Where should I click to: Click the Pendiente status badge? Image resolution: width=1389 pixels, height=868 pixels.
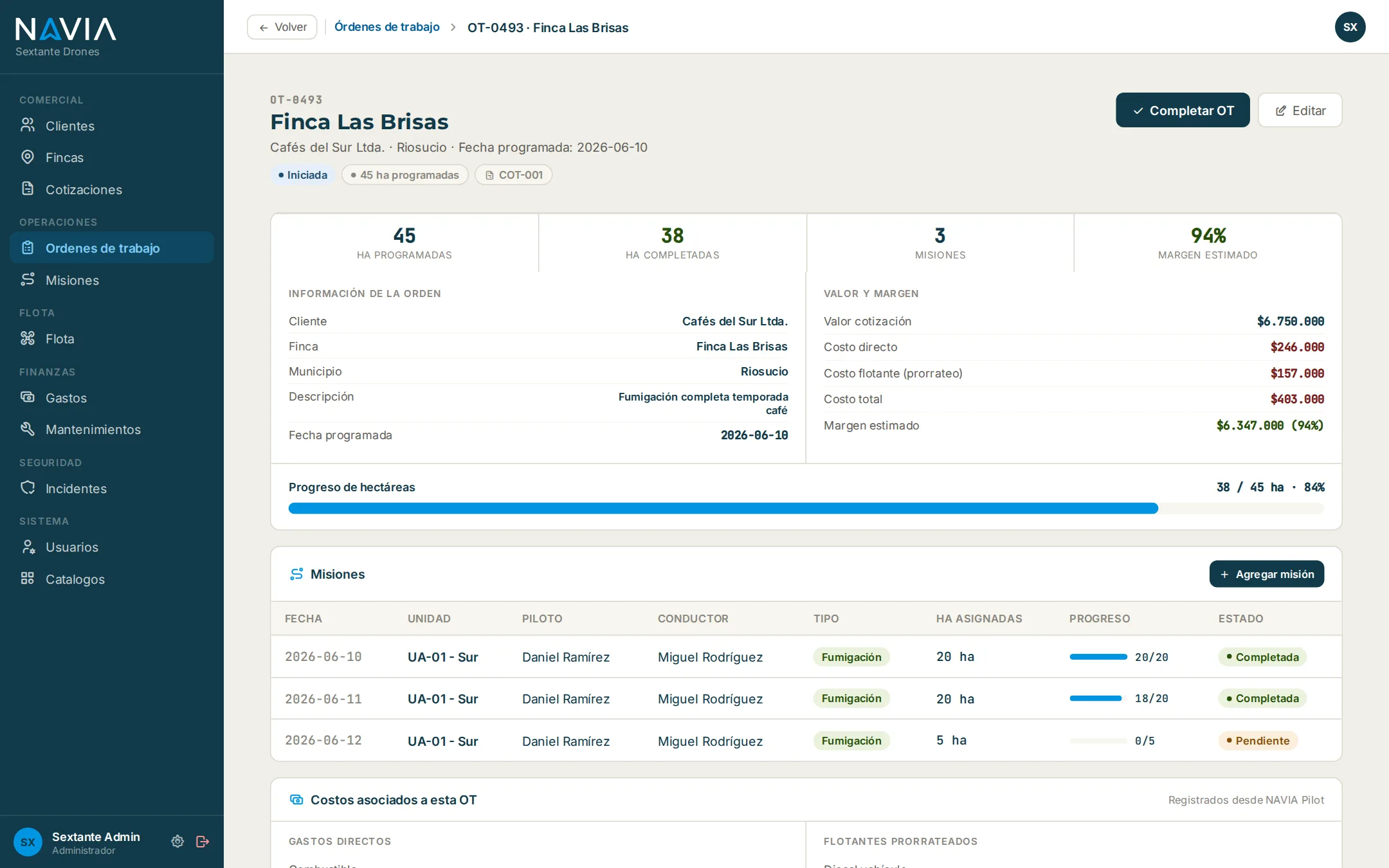(1258, 741)
